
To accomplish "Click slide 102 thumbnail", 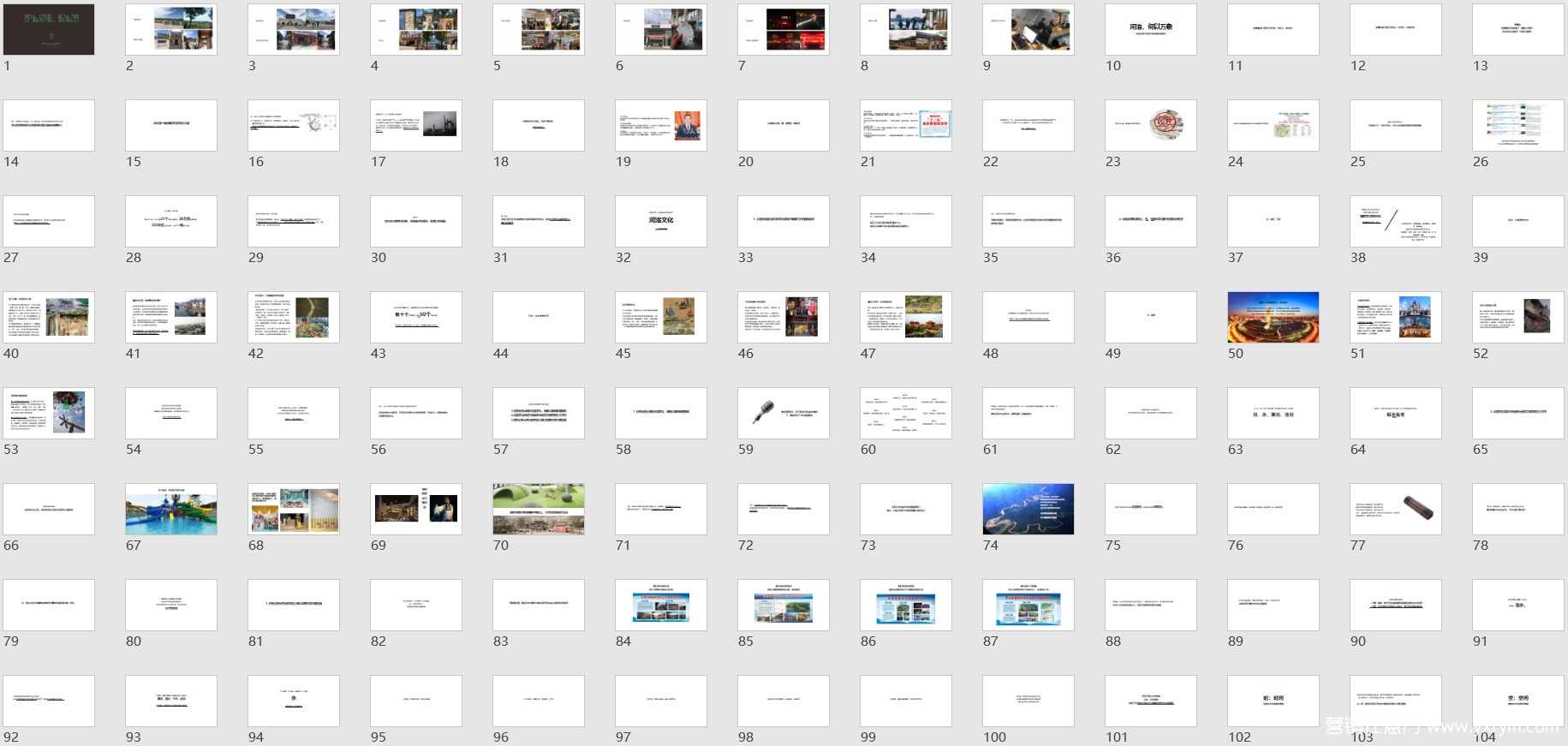I will click(1273, 701).
